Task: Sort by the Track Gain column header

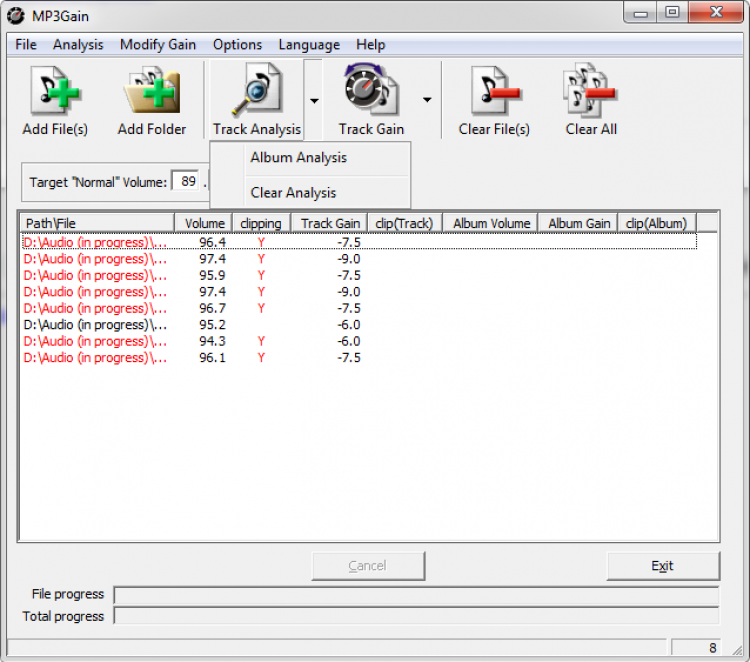Action: 329,223
